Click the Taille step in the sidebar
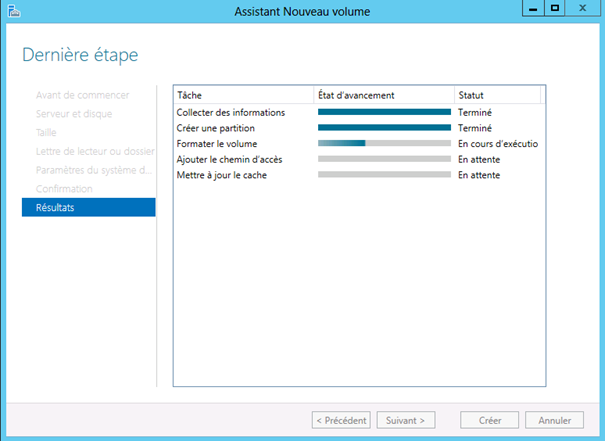The image size is (605, 441). [48, 132]
